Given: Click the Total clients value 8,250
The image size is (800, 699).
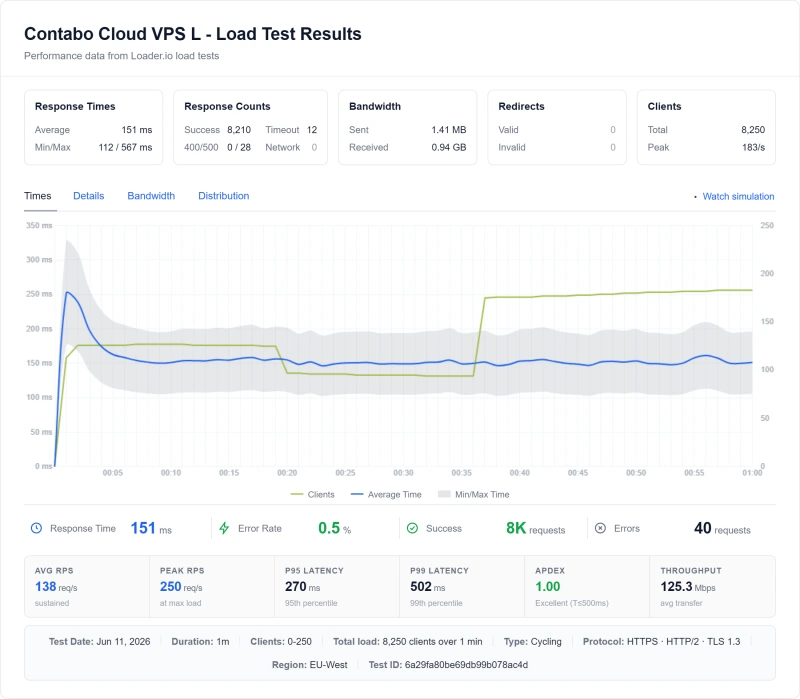Looking at the screenshot, I should click(x=753, y=130).
